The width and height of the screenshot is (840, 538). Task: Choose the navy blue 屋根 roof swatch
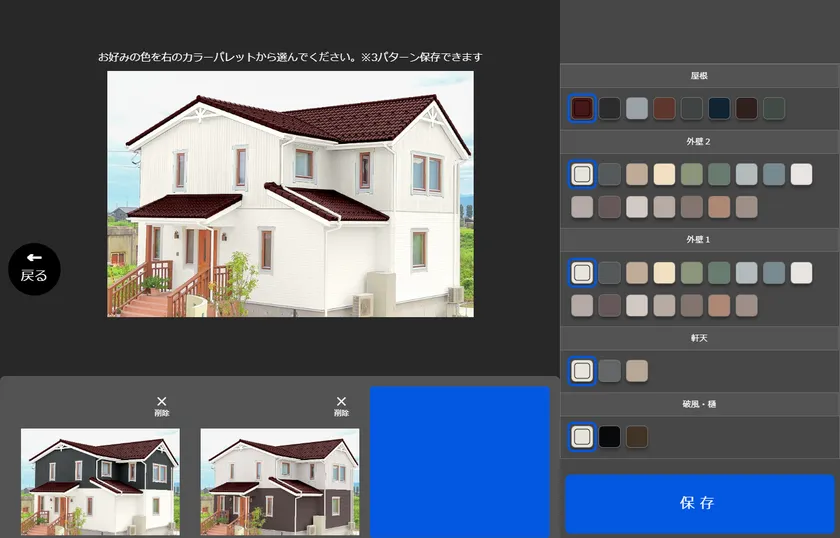719,109
